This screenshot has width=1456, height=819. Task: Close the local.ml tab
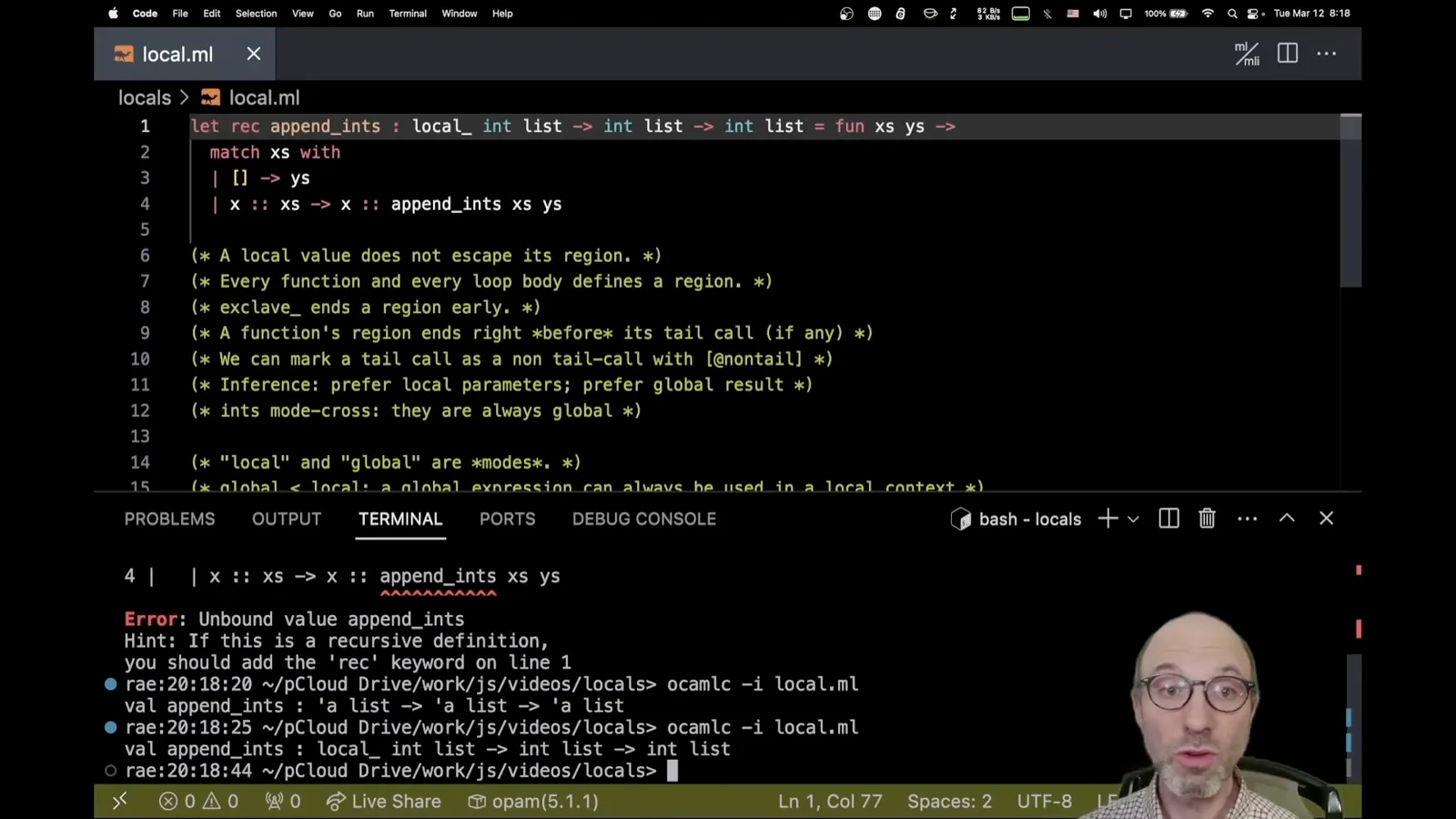[x=254, y=54]
